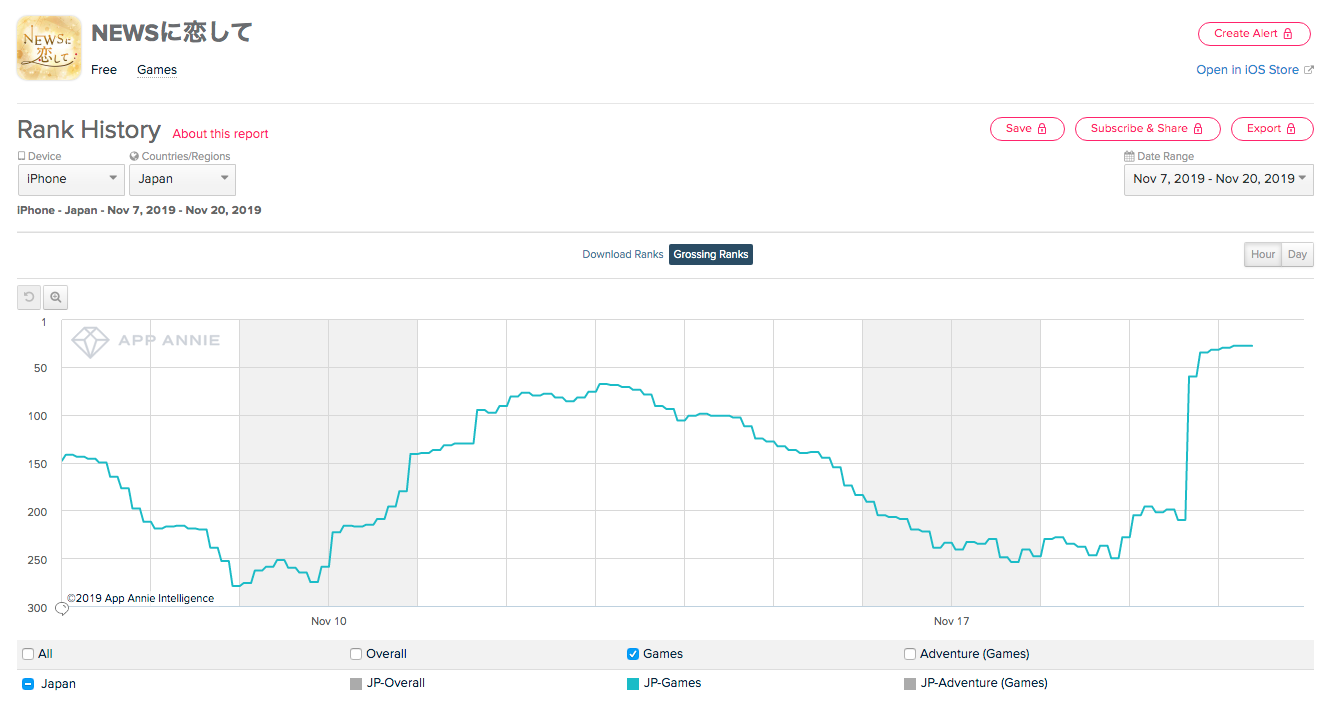
Task: Switch to Download Ranks tab
Action: 623,255
